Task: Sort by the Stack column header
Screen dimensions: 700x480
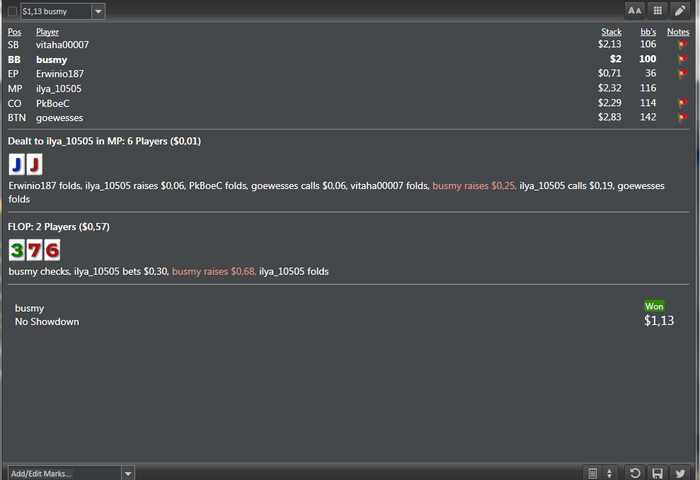Action: [x=611, y=32]
